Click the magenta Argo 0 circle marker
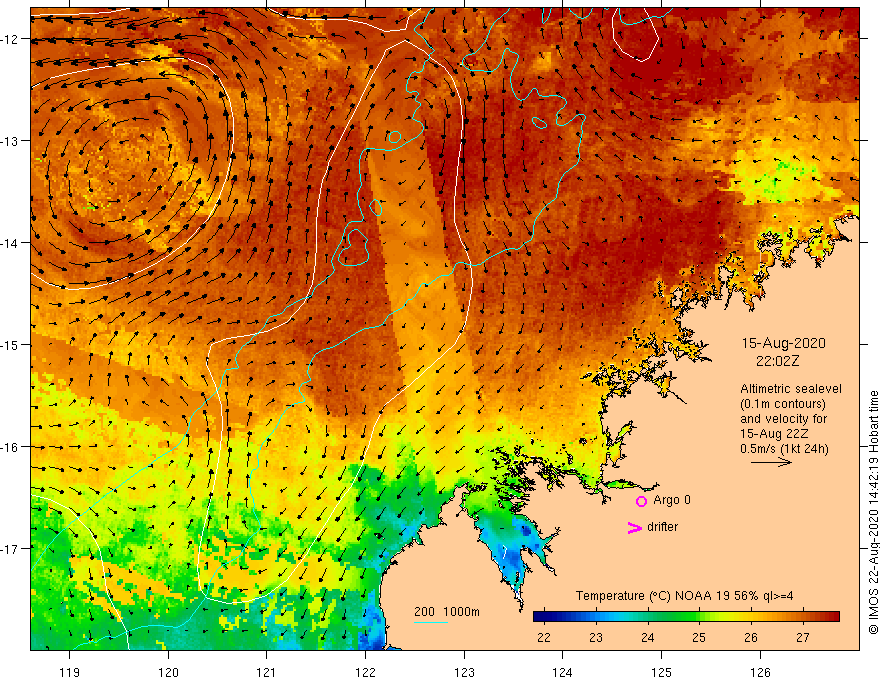This screenshot has height=680, width=880. 641,501
